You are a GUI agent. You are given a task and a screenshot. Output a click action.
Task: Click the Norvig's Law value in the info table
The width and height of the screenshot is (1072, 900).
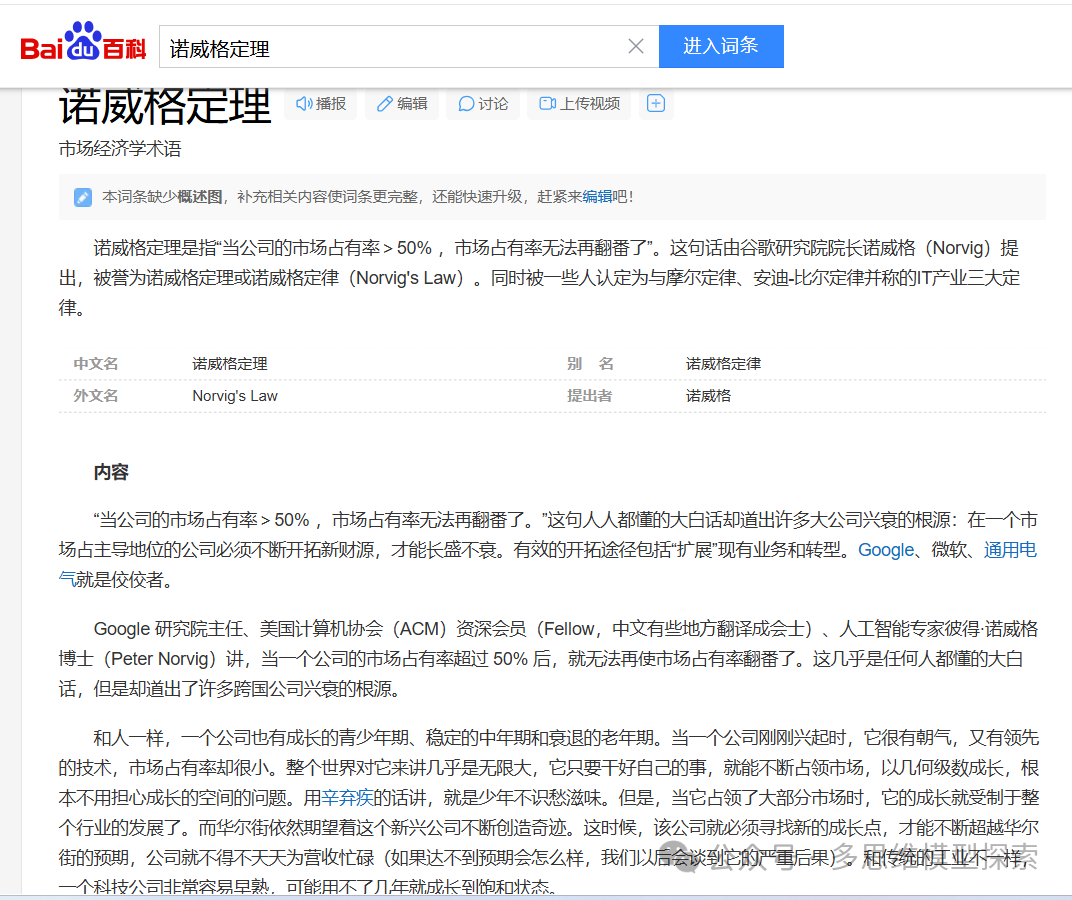[x=235, y=396]
